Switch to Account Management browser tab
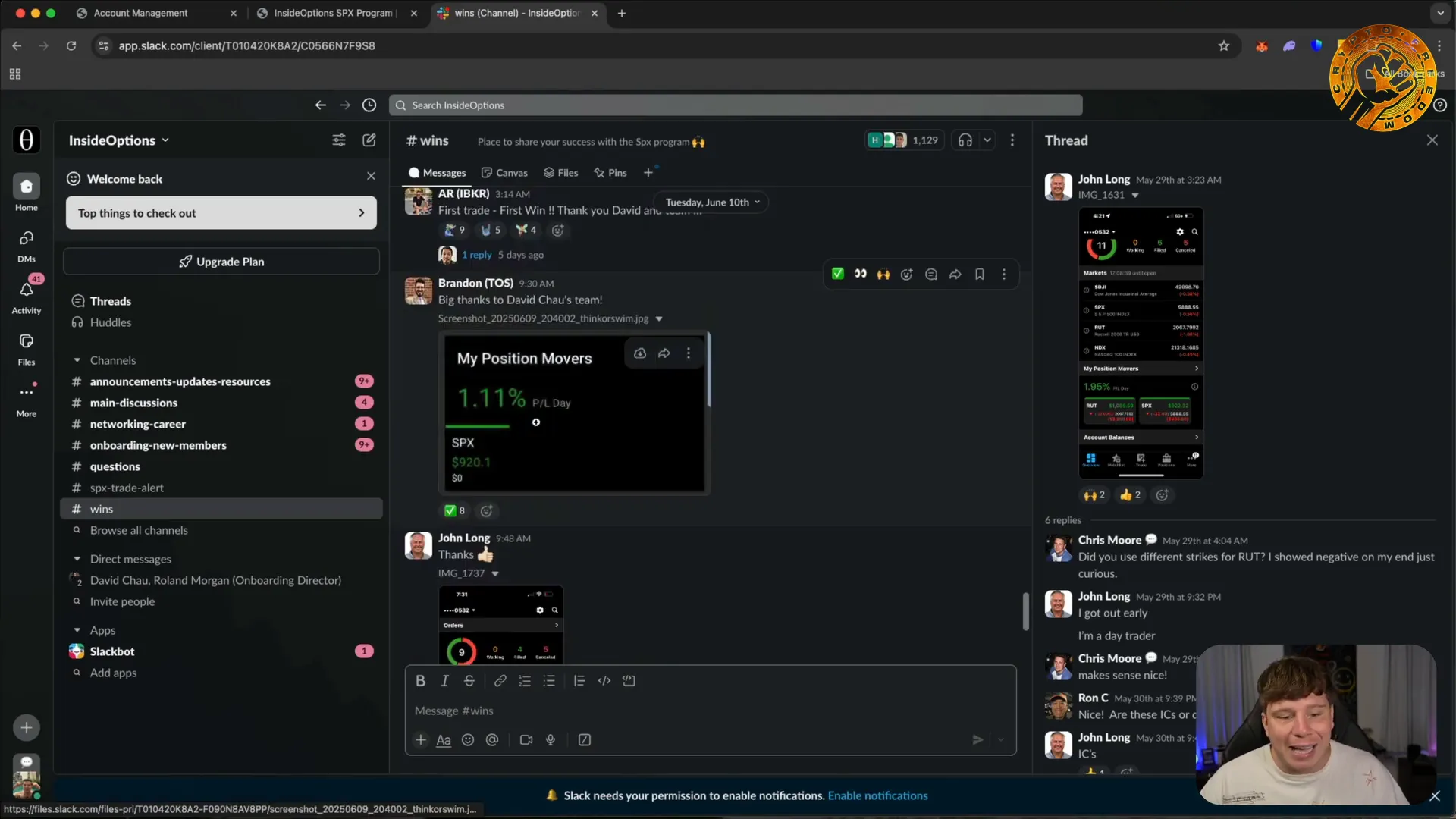Viewport: 1456px width, 819px height. click(x=141, y=13)
